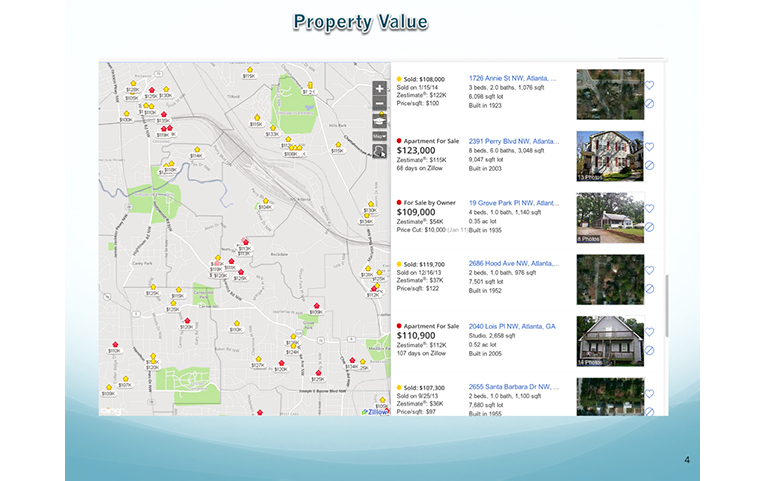Click the listings vertical scrollbar
Image resolution: width=770 pixels, height=481 pixels.
pos(665,300)
